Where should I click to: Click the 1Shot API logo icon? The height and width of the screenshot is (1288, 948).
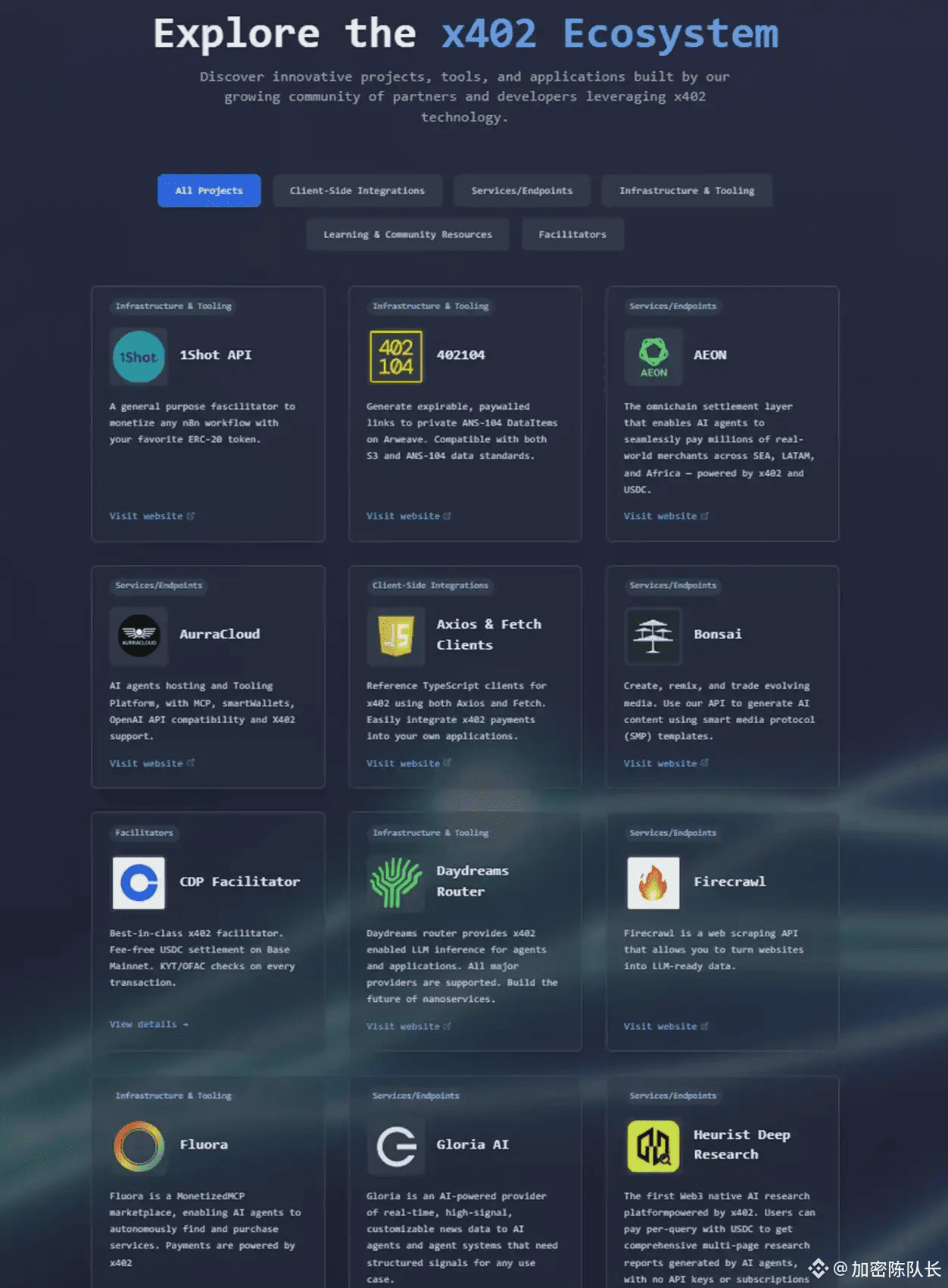(139, 357)
